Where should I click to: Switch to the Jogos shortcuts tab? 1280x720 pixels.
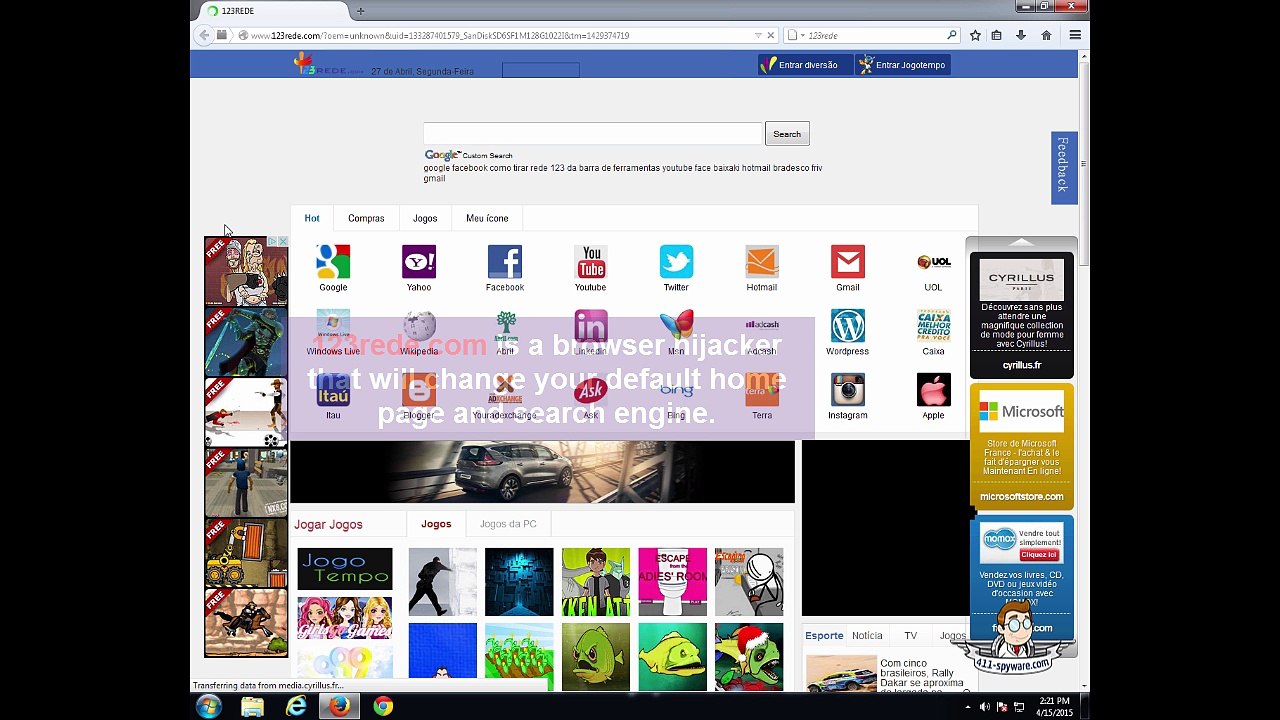[x=425, y=218]
